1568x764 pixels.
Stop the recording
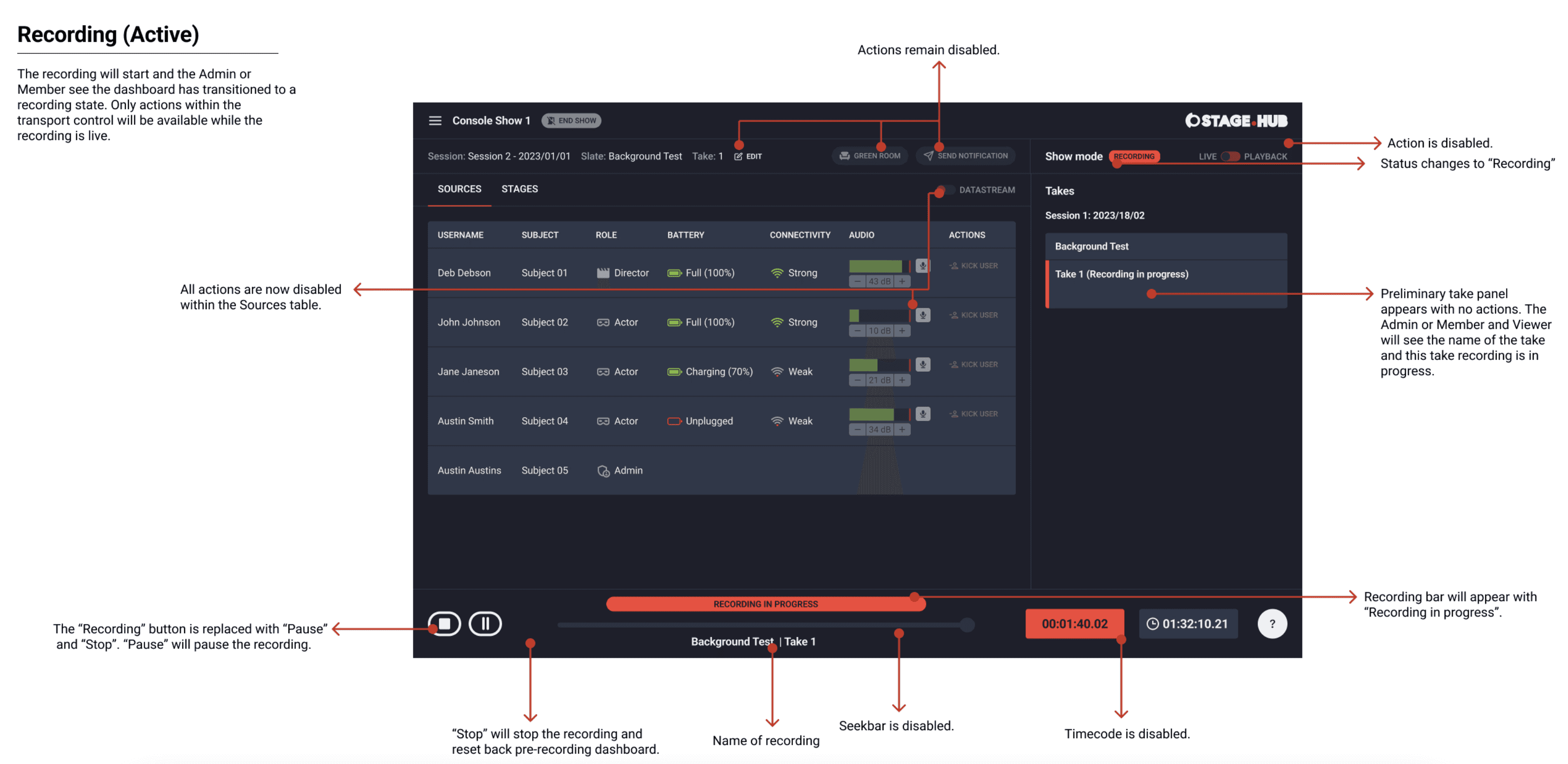444,624
